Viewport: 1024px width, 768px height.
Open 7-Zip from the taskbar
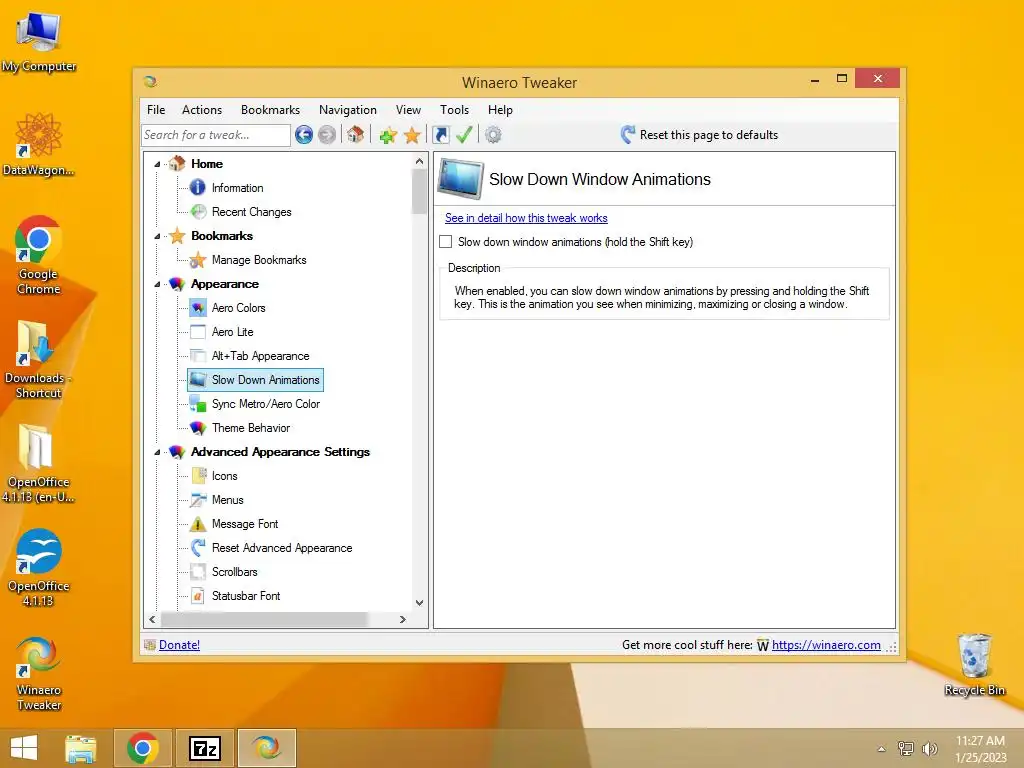pyautogui.click(x=205, y=748)
